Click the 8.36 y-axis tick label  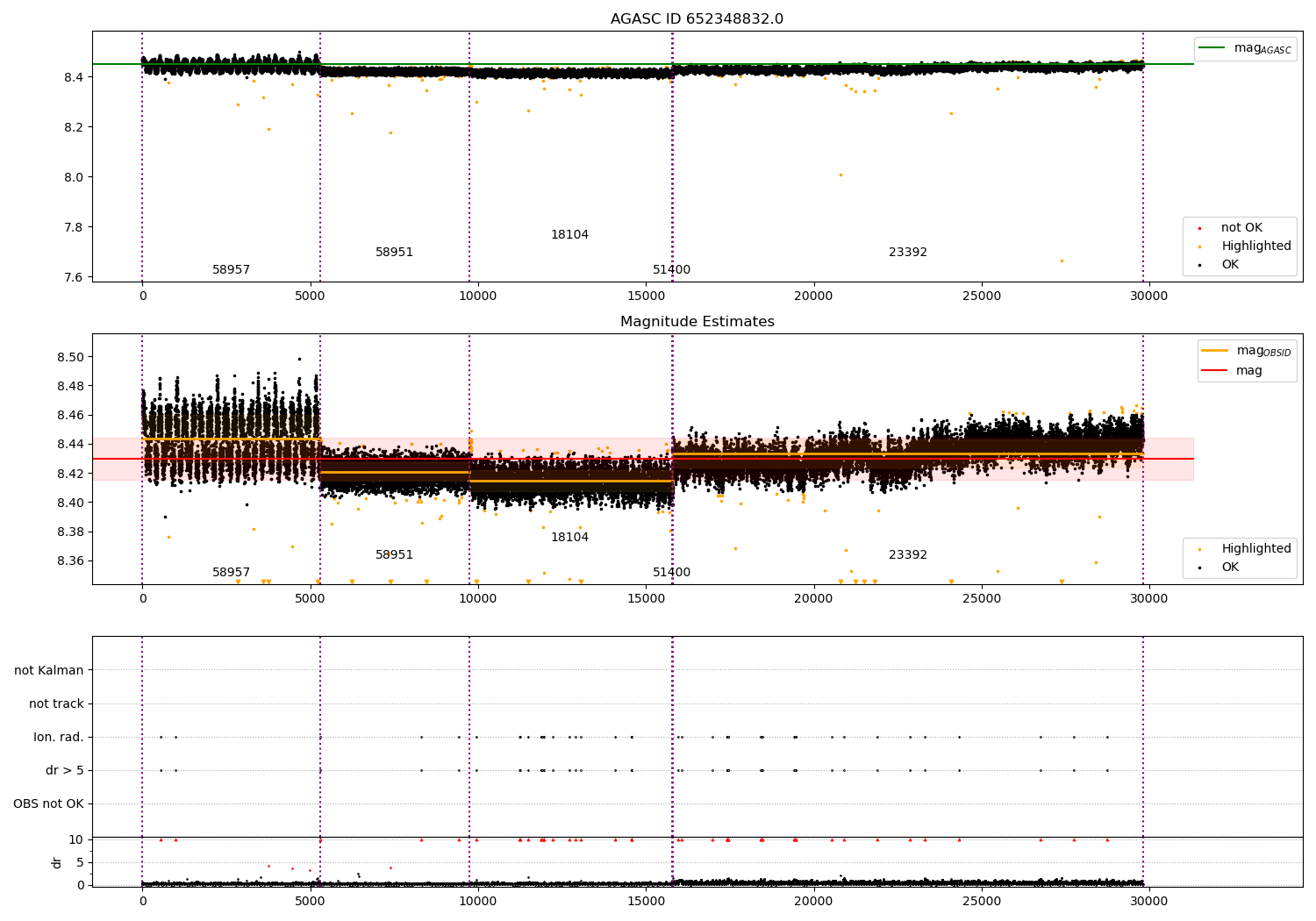tap(71, 560)
